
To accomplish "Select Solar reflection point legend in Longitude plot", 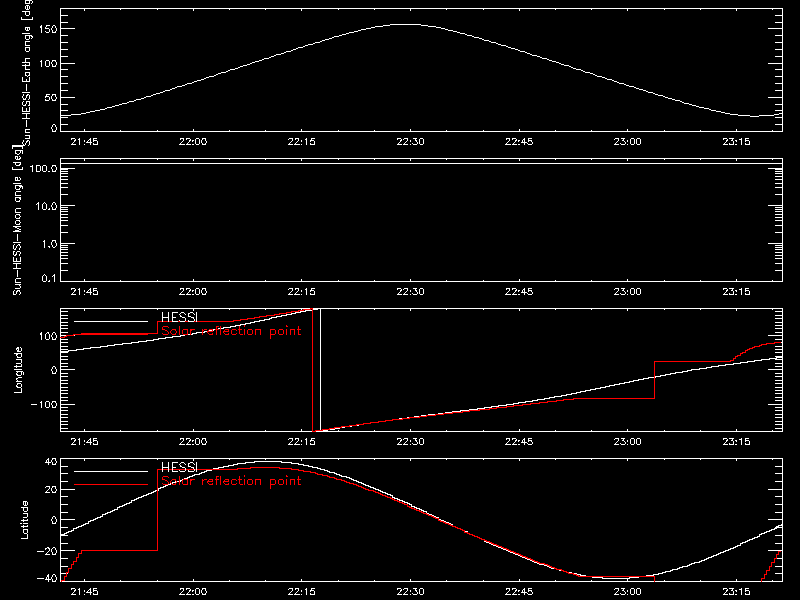I will click(231, 331).
